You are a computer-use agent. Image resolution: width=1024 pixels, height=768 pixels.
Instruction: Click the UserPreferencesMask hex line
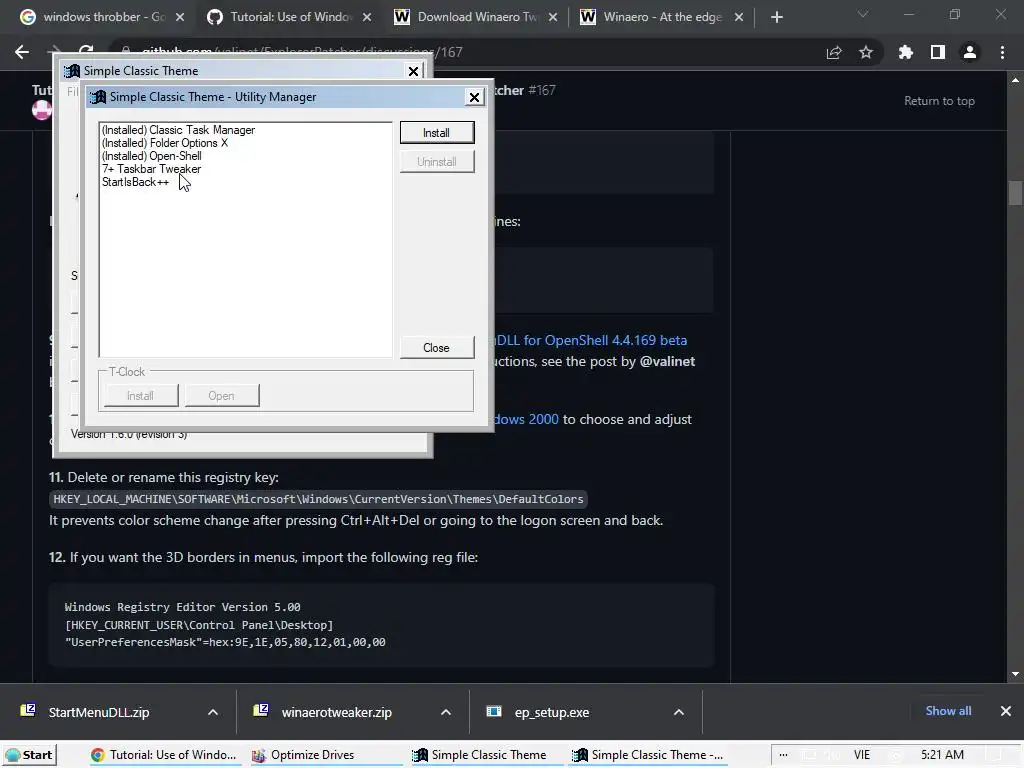225,642
